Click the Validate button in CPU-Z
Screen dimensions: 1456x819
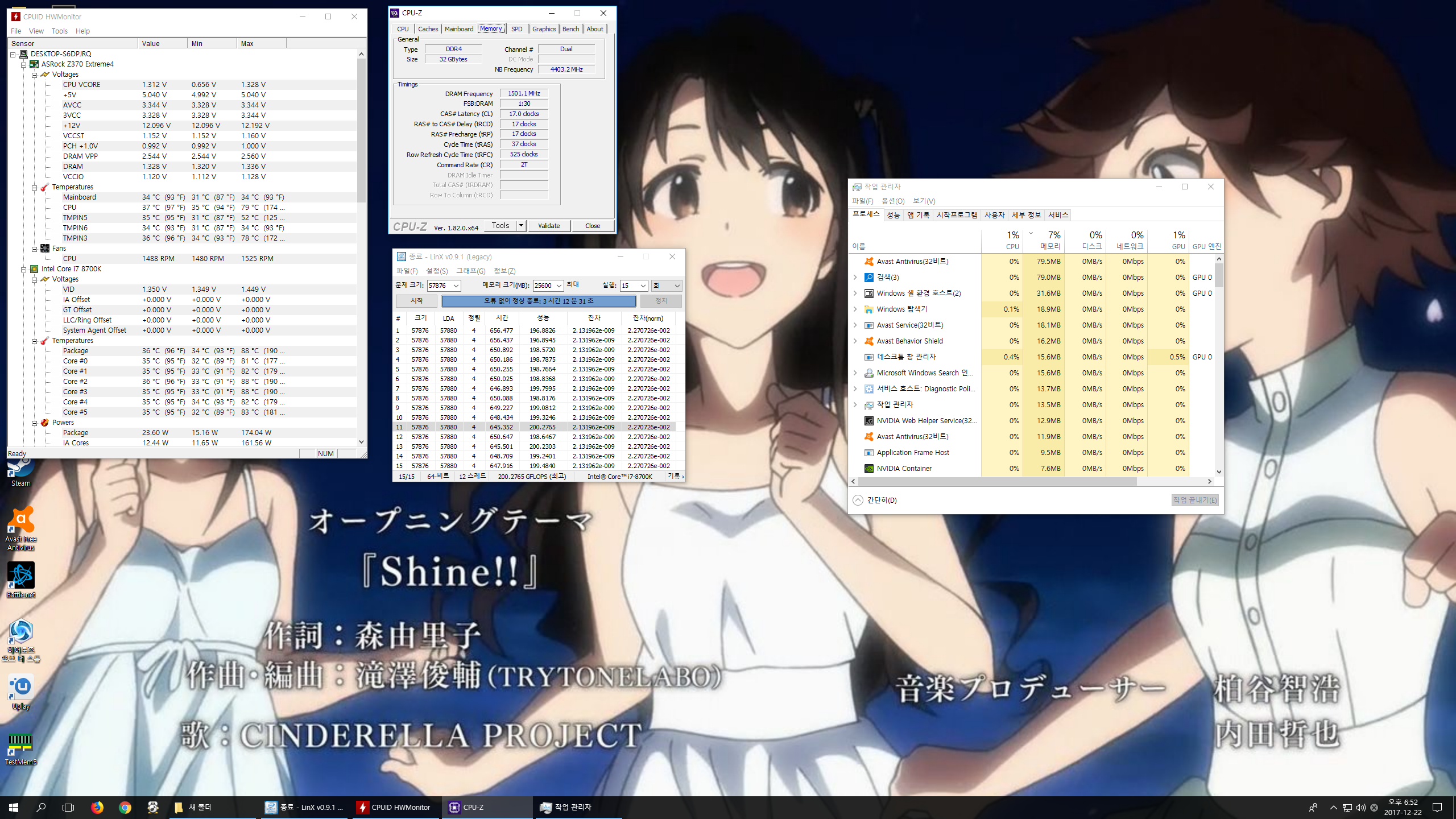coord(549,226)
